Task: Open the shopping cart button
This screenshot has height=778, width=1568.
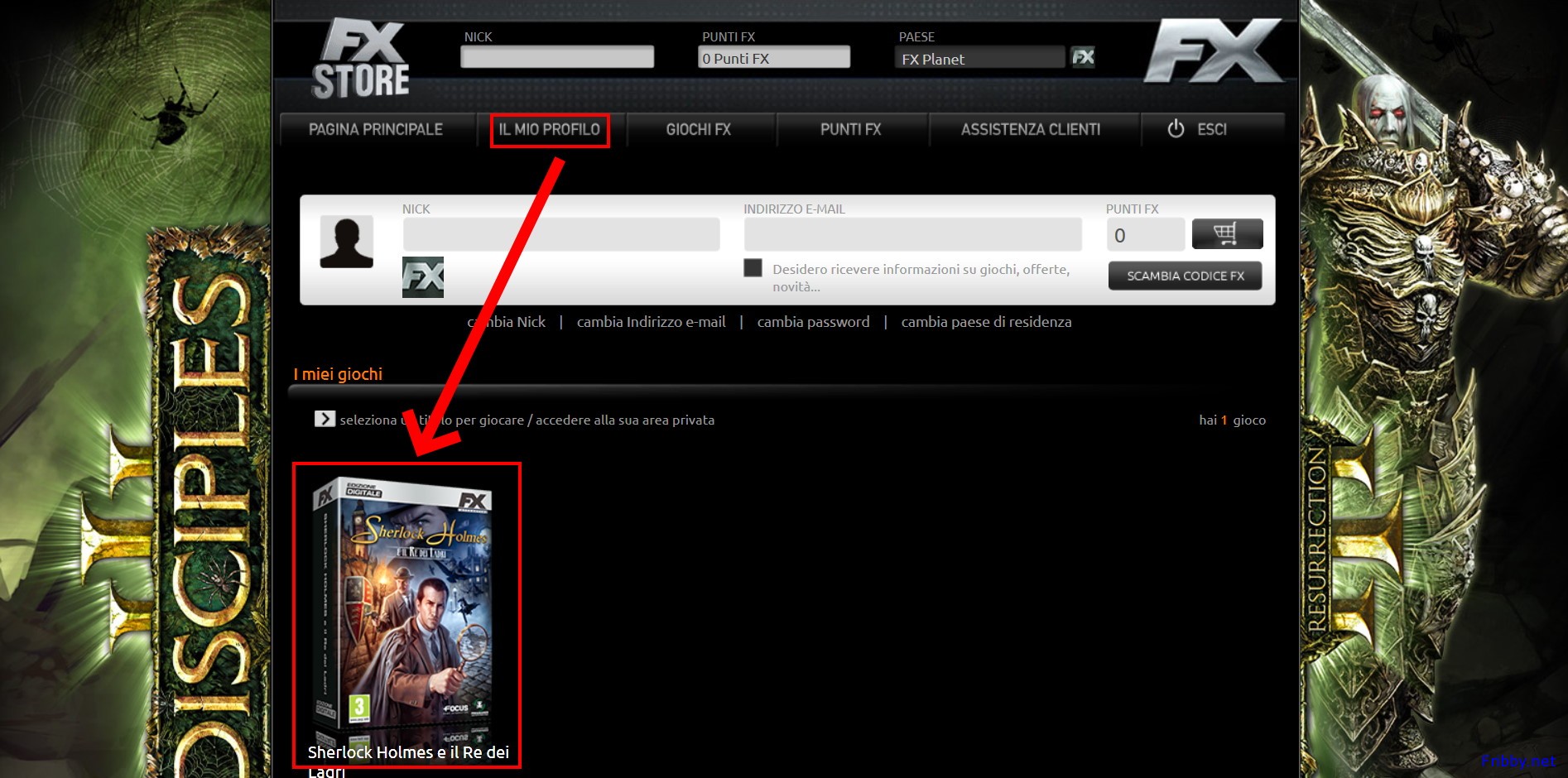Action: (1226, 234)
